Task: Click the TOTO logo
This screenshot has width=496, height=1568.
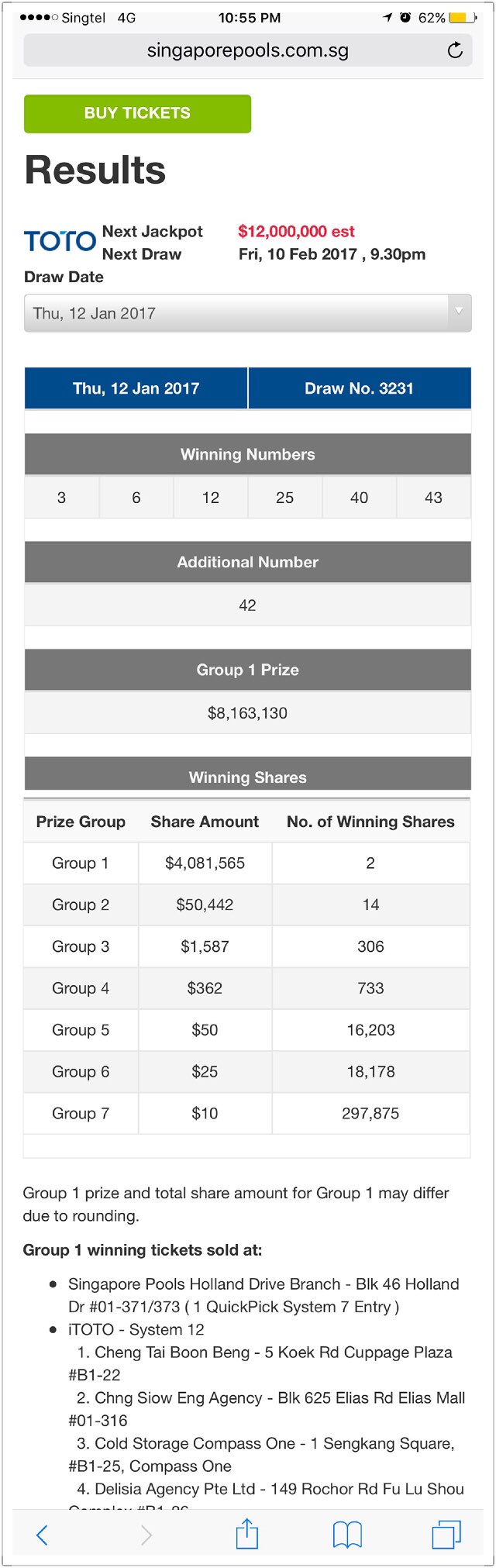Action: click(60, 242)
